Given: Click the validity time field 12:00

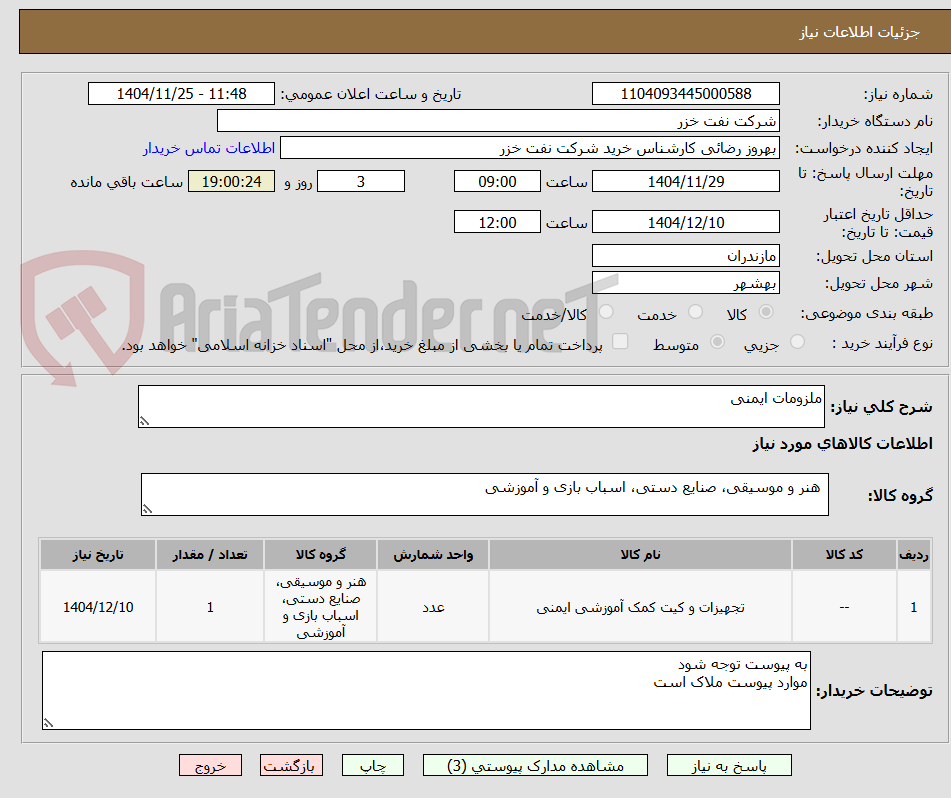Looking at the screenshot, I should 497,222.
